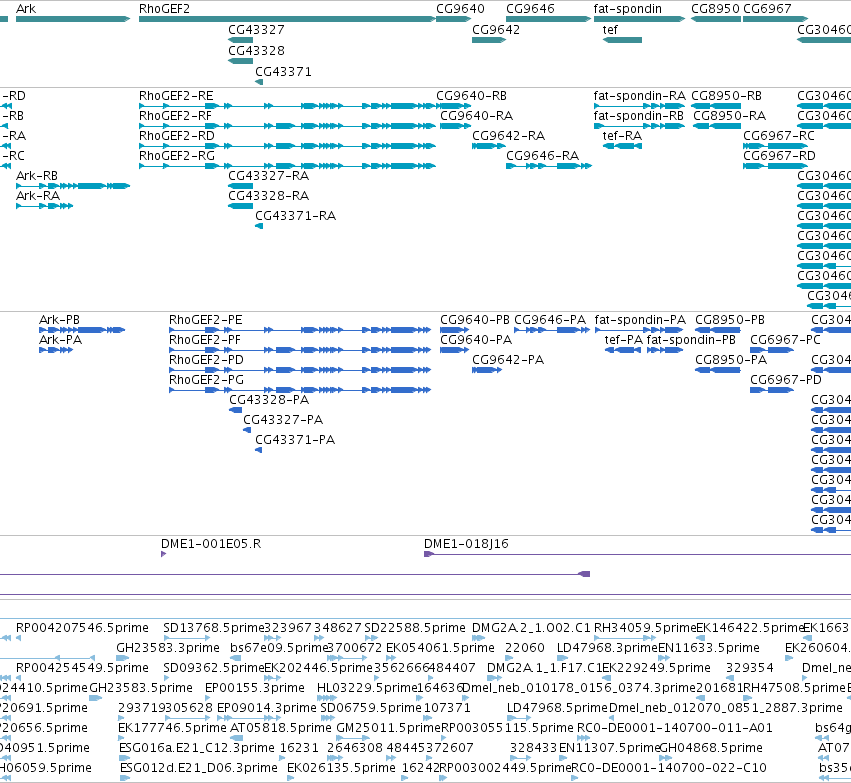Select EST EK026135.5prime
The height and width of the screenshot is (783, 851).
[290, 778]
